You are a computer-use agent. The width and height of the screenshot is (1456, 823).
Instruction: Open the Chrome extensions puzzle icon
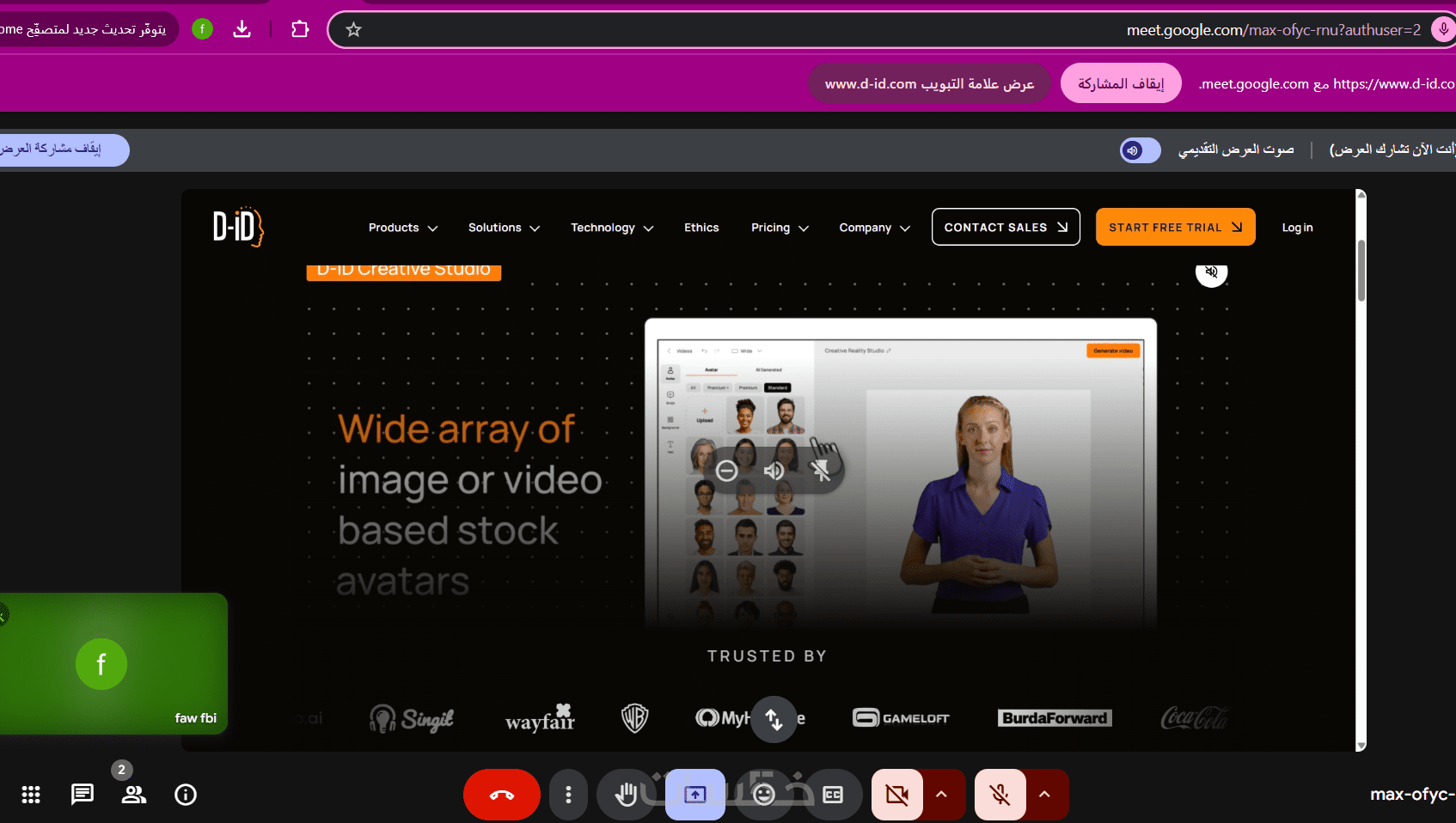point(300,30)
